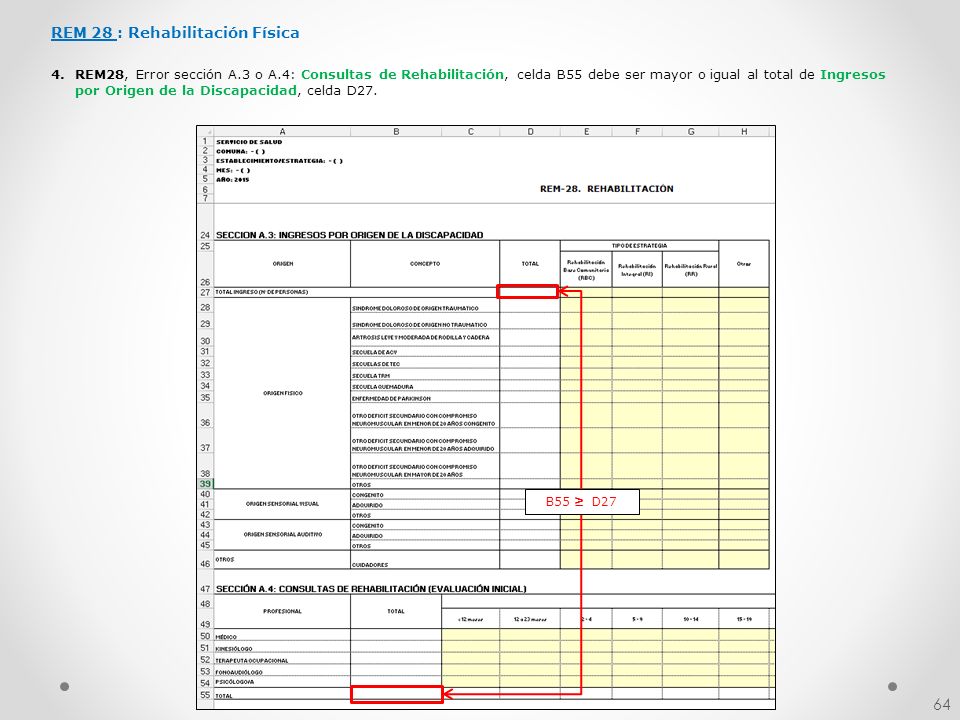Click "SECCIÓN A.4: CONSULTAS DE REHABILITACIÓN" heading
Image resolution: width=960 pixels, height=720 pixels.
click(371, 589)
